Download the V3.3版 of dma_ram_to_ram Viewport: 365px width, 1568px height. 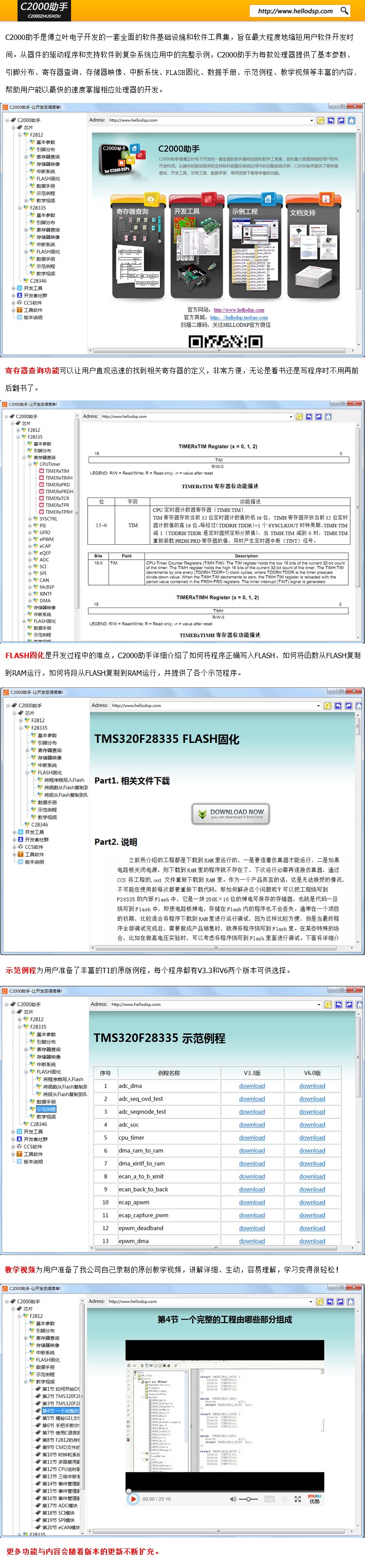click(252, 1150)
